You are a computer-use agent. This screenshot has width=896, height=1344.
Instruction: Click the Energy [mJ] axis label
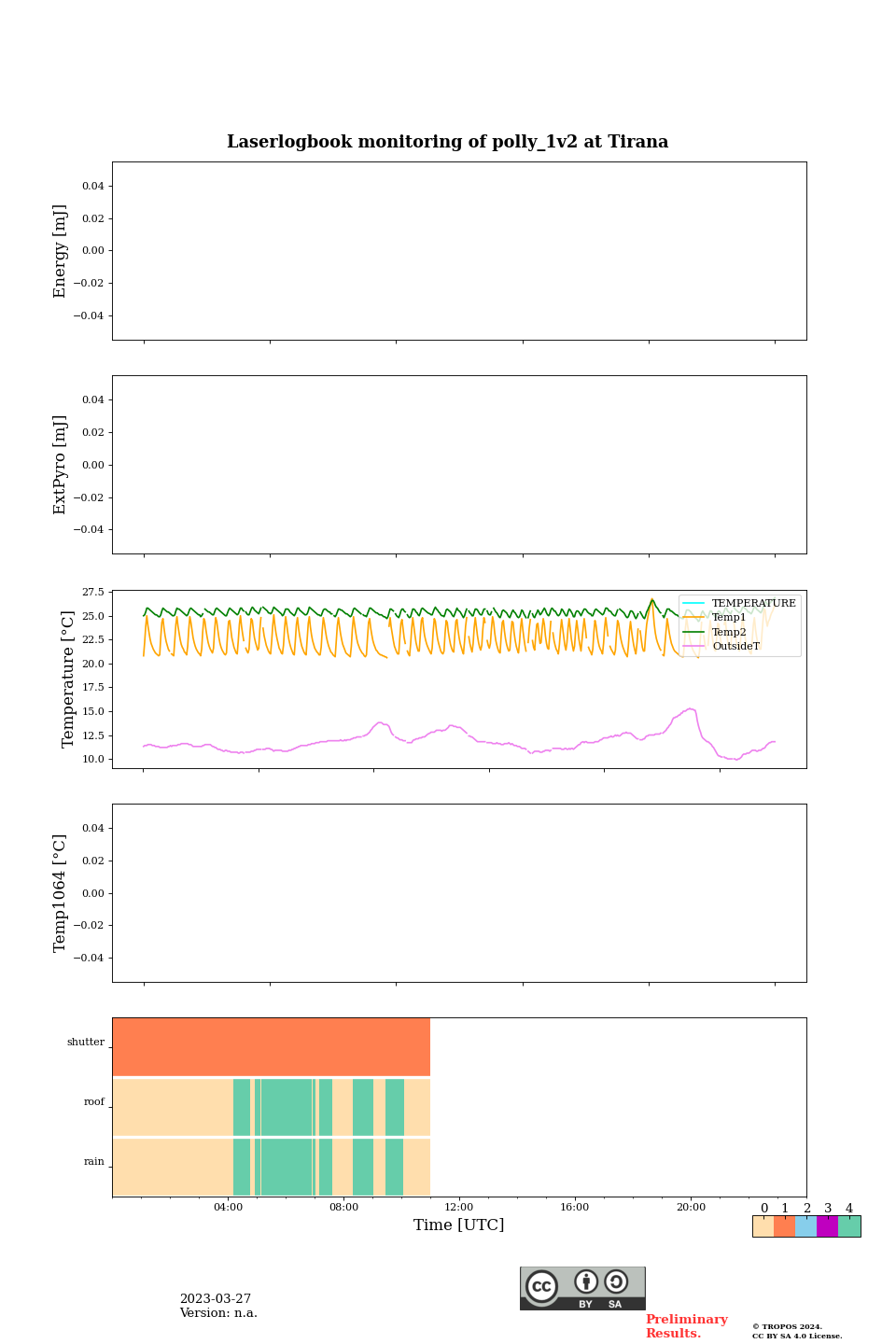tap(61, 251)
